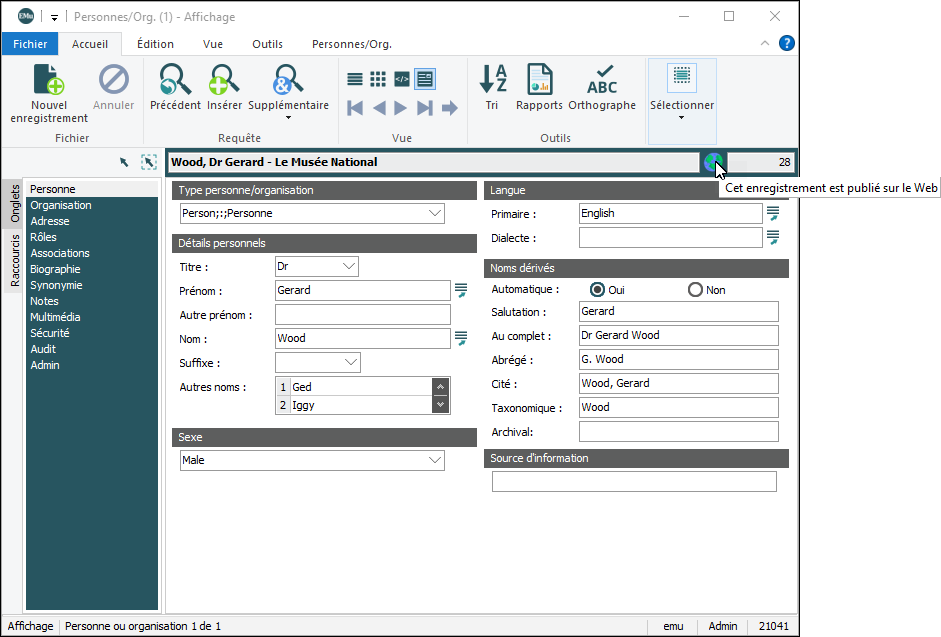Click the Précédent search icon
941x637 pixels.
(175, 80)
